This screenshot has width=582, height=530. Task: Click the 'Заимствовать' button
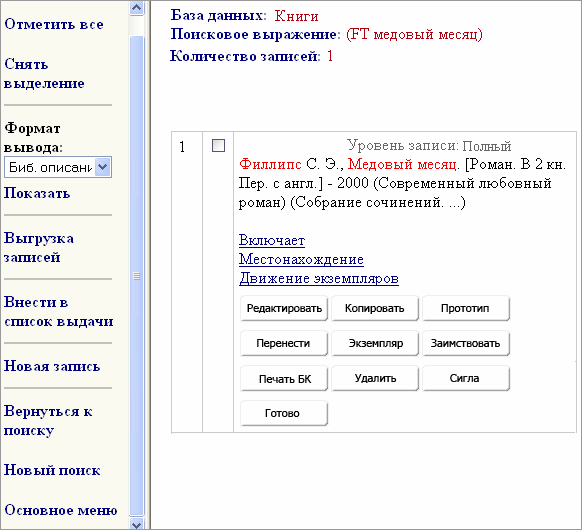point(466,343)
